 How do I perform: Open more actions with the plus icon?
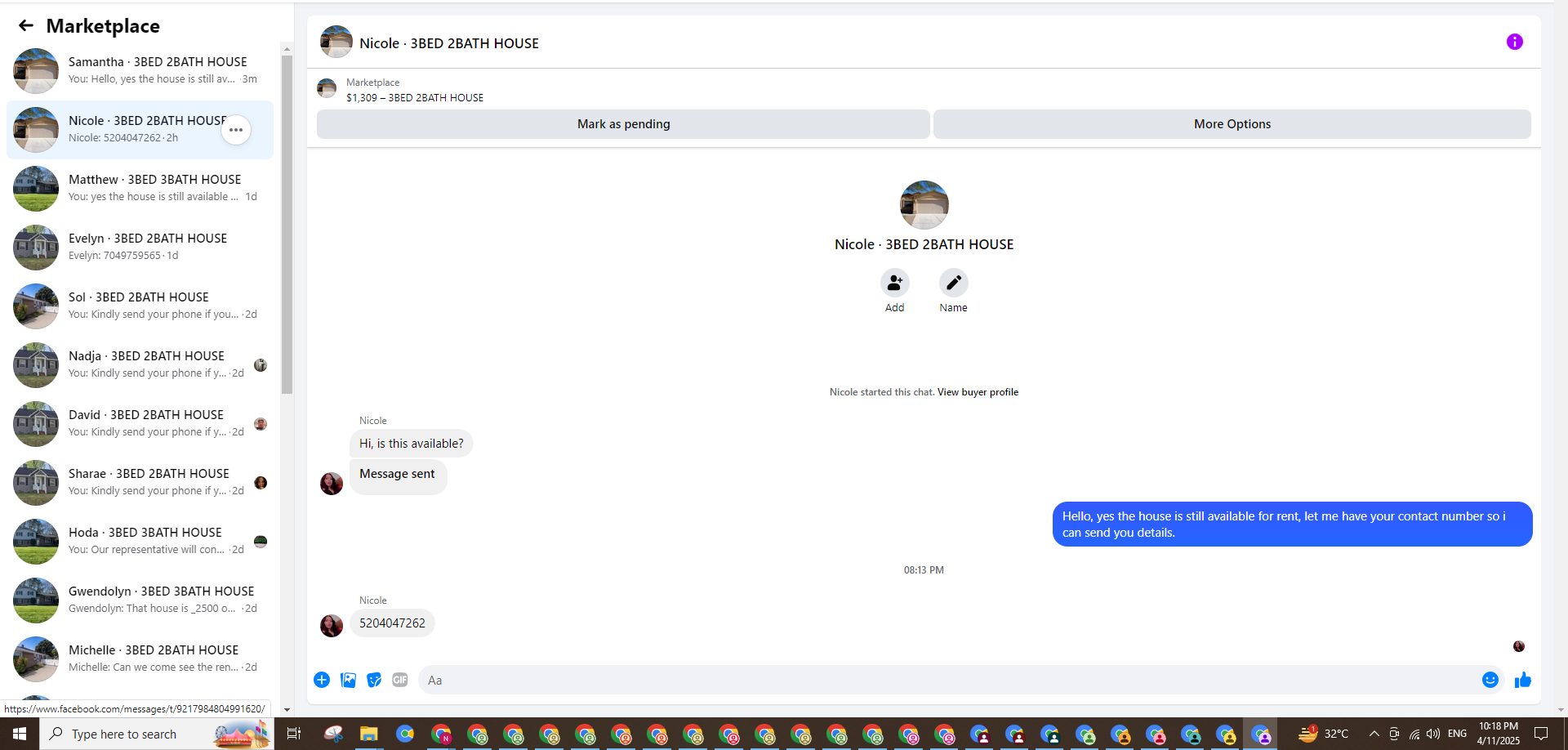(x=322, y=680)
